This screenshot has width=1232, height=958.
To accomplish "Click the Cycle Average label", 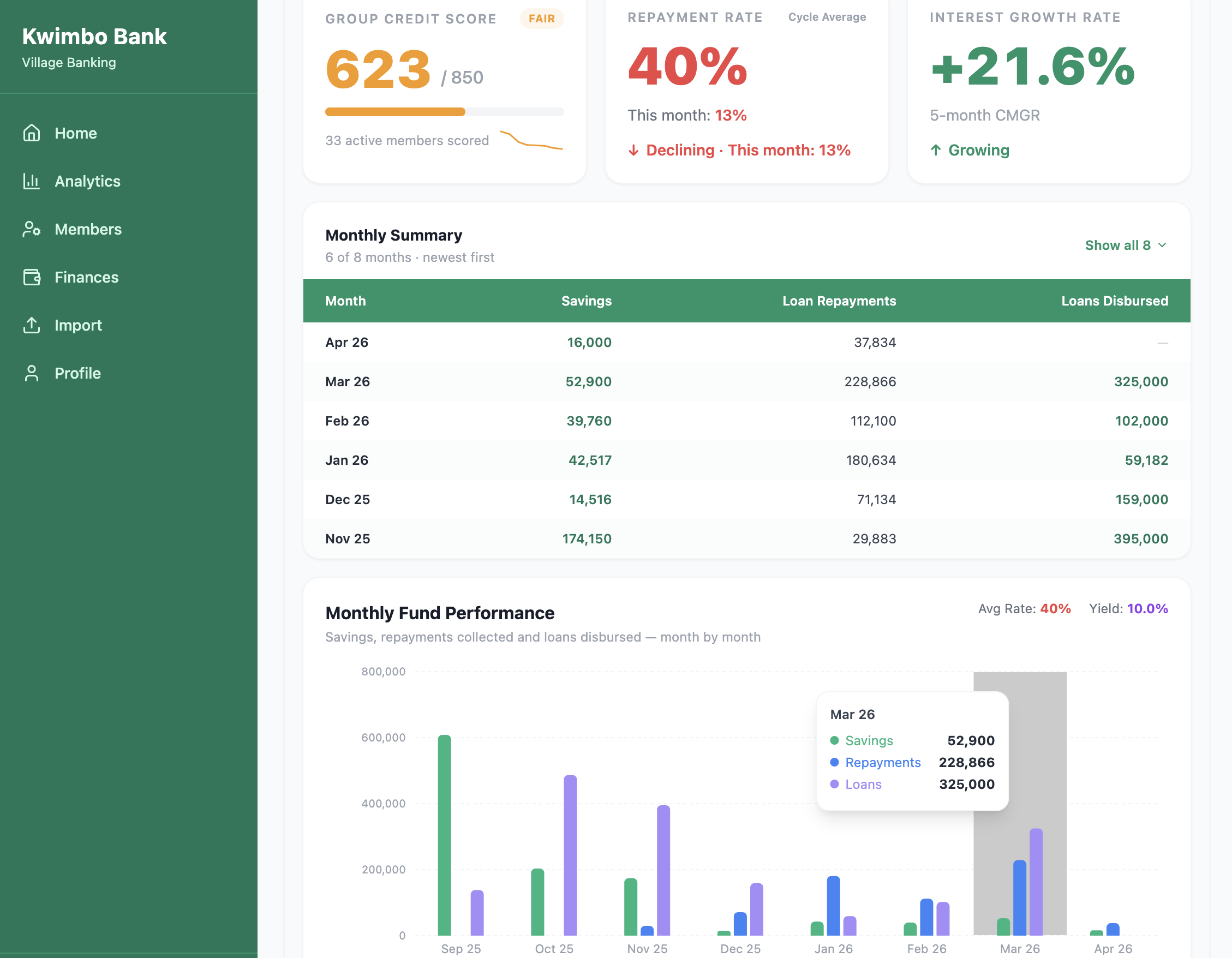I will click(x=827, y=17).
